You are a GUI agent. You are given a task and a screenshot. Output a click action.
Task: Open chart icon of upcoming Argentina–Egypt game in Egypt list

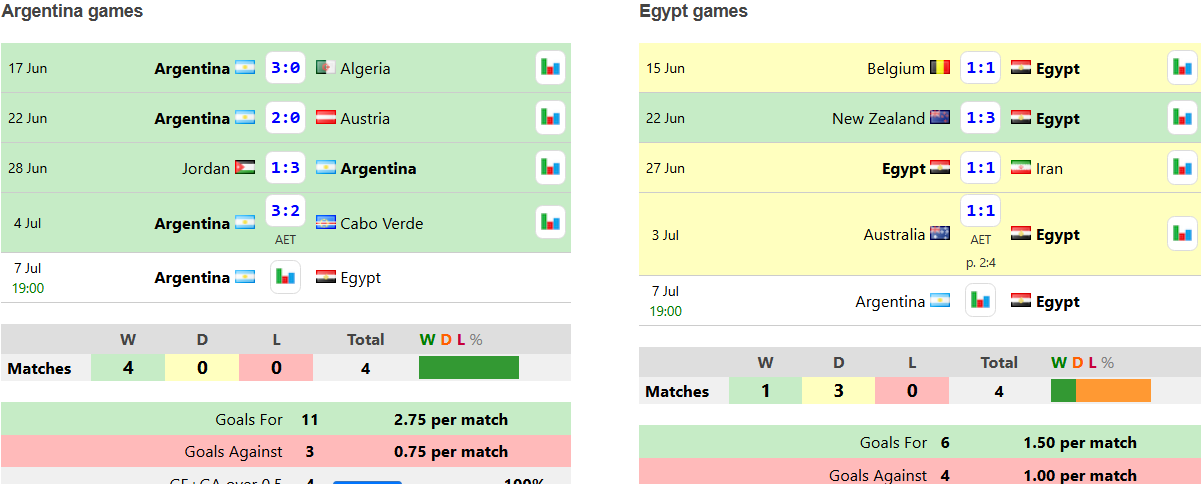(x=980, y=301)
